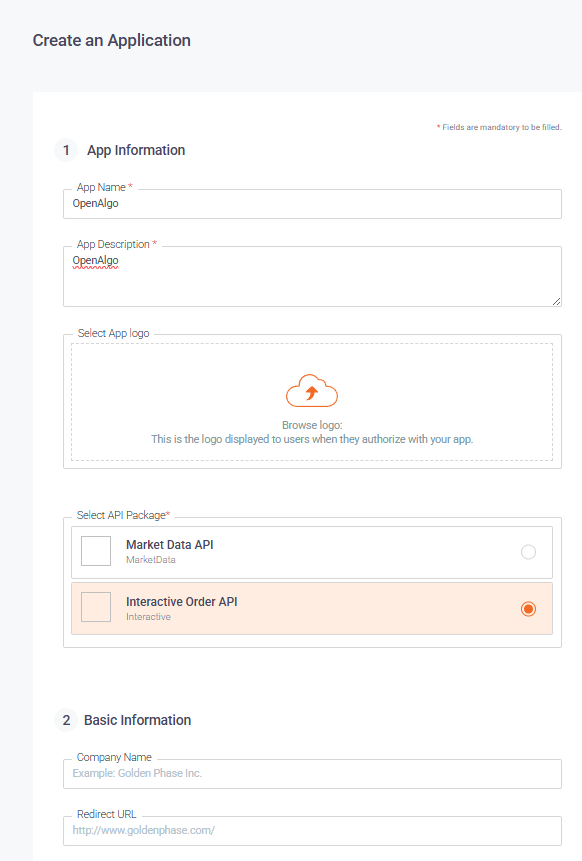The image size is (582, 861).
Task: Click the Select App logo drop zone
Action: point(312,402)
